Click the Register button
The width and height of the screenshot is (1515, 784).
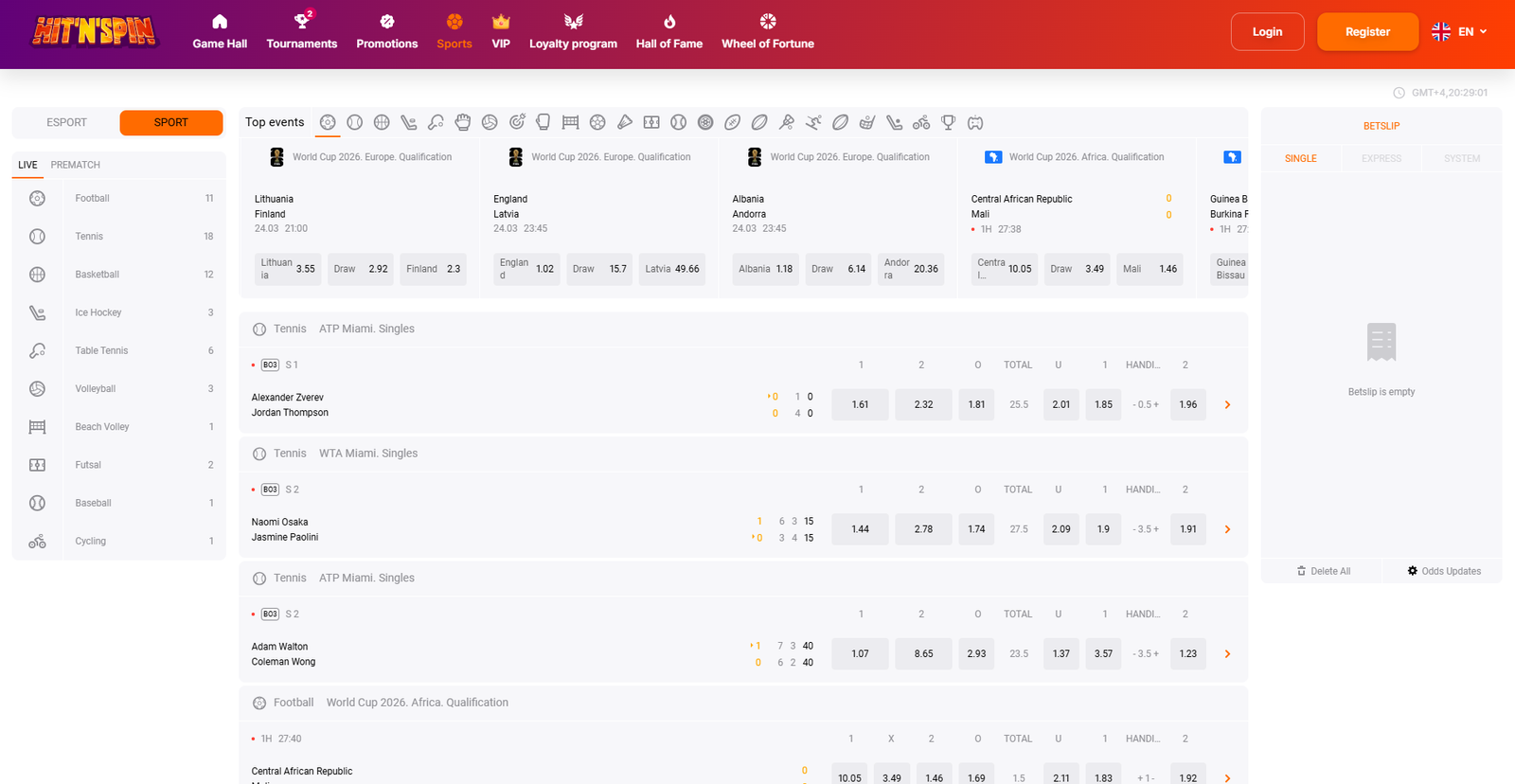1367,32
